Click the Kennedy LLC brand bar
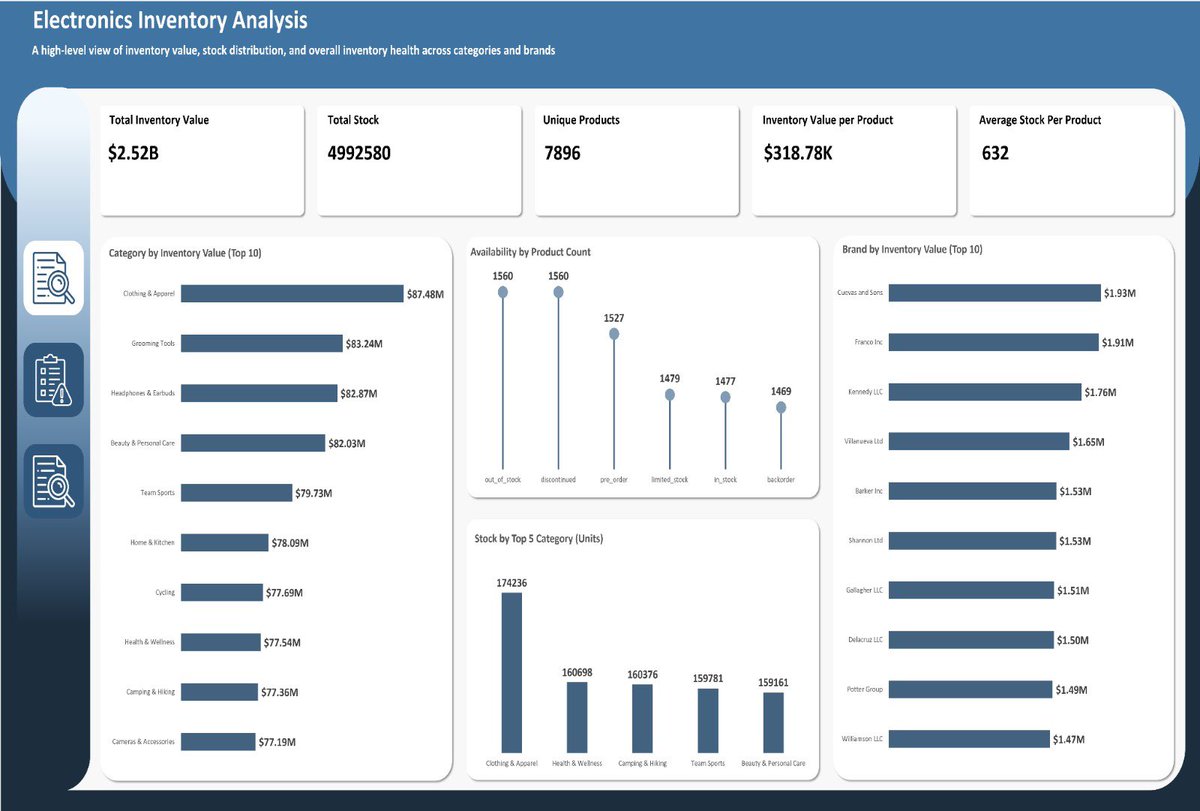1200x811 pixels. point(985,392)
